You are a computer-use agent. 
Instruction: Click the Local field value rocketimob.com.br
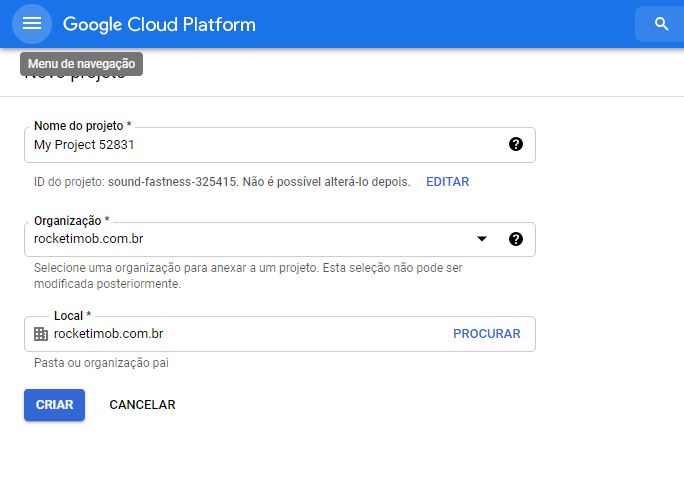coord(108,334)
